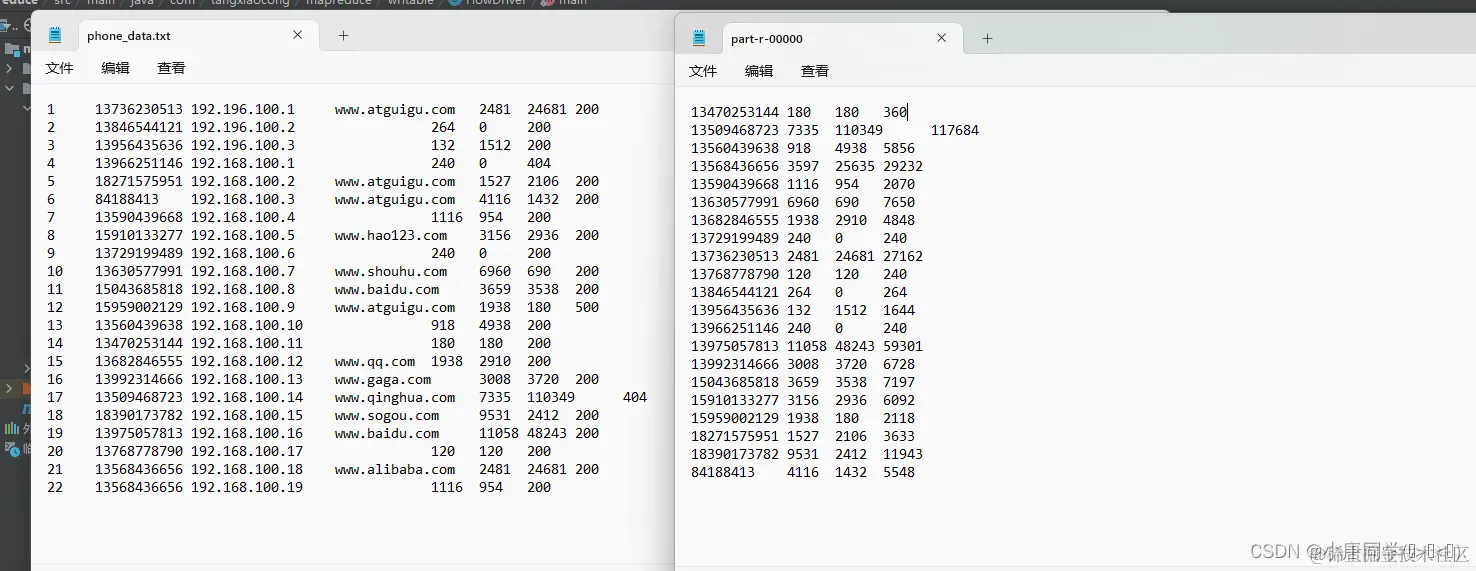The height and width of the screenshot is (571, 1476).
Task: Click the Notepad icon beside phone_data.txt tab
Action: click(55, 35)
